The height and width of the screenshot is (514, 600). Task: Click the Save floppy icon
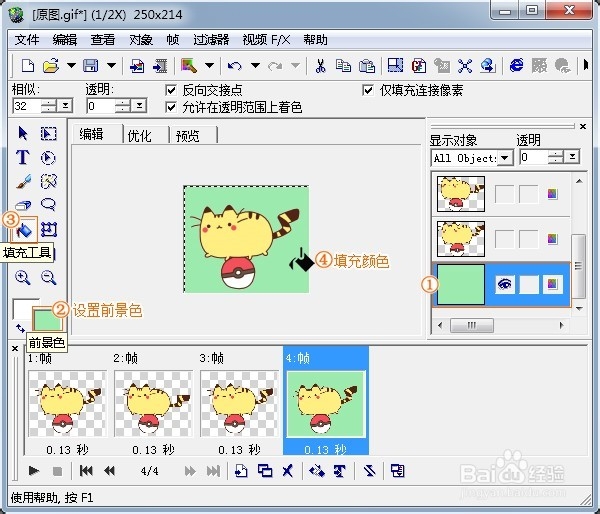[90, 66]
